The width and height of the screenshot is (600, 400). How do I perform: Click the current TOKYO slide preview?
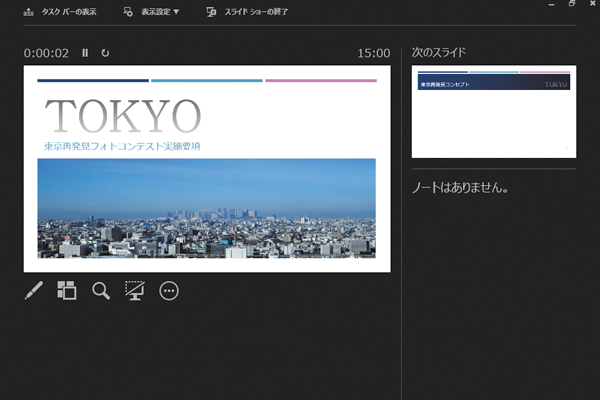(207, 169)
